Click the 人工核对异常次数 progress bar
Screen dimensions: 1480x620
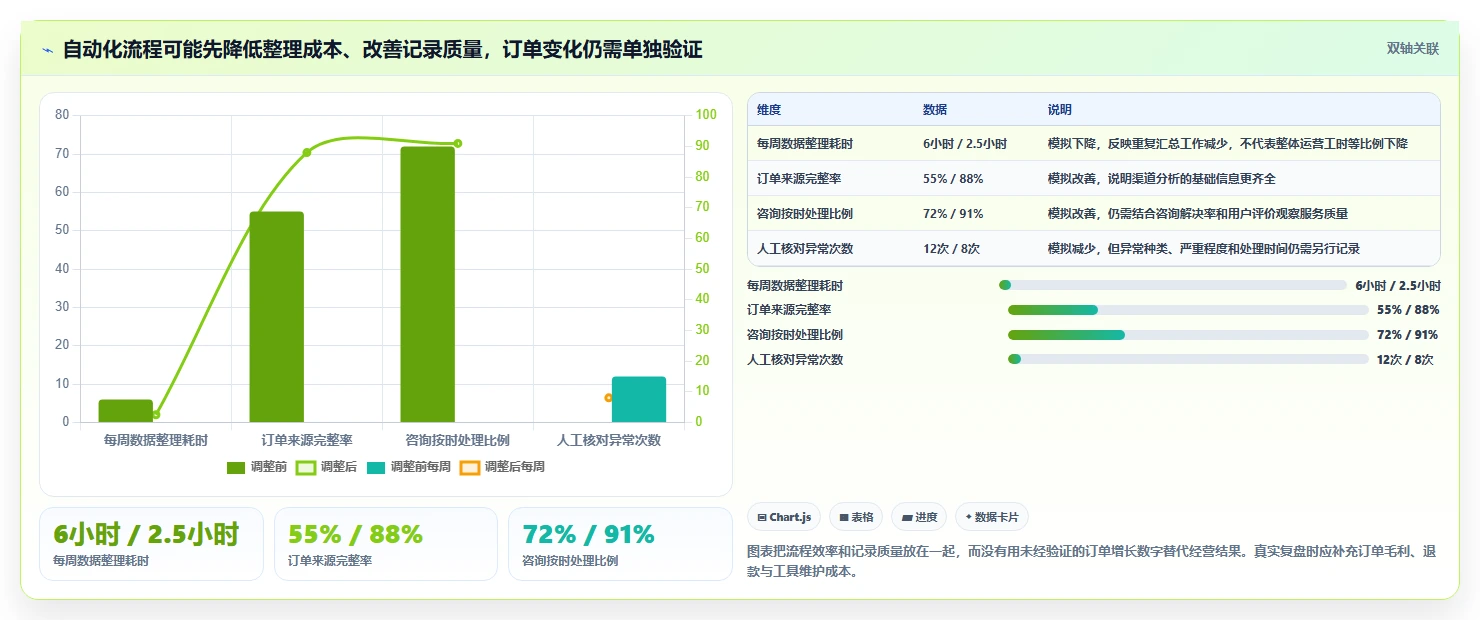(1188, 359)
